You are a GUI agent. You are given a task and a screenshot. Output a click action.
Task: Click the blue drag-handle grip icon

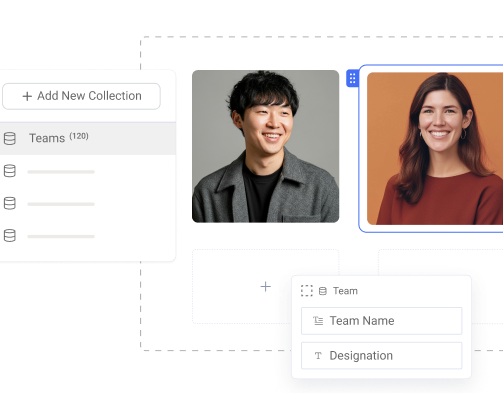pos(352,79)
